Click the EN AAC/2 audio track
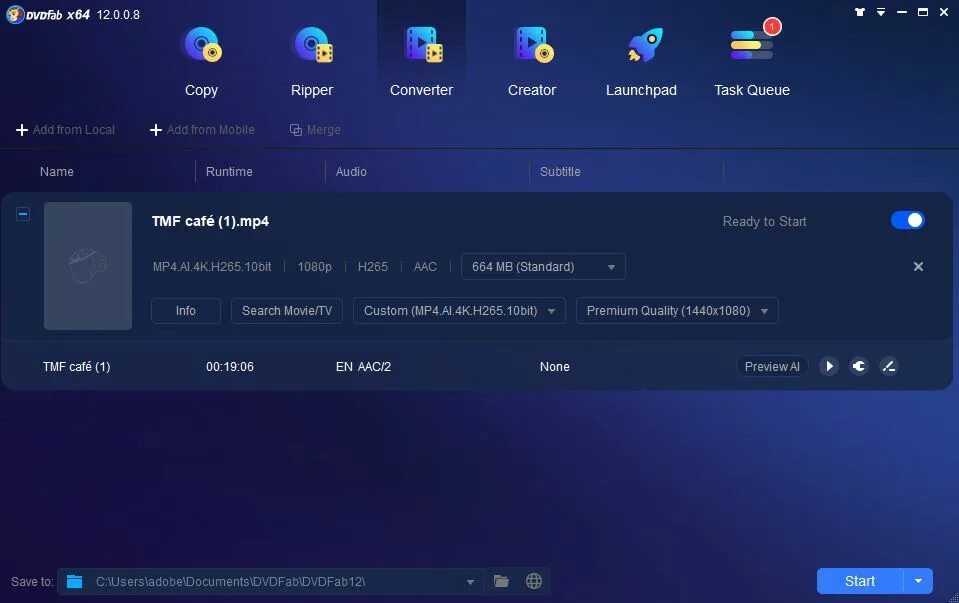 (x=363, y=367)
